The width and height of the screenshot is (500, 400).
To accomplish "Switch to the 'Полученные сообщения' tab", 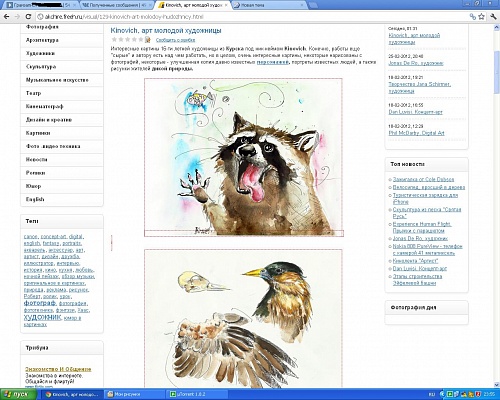I will pyautogui.click(x=117, y=5).
